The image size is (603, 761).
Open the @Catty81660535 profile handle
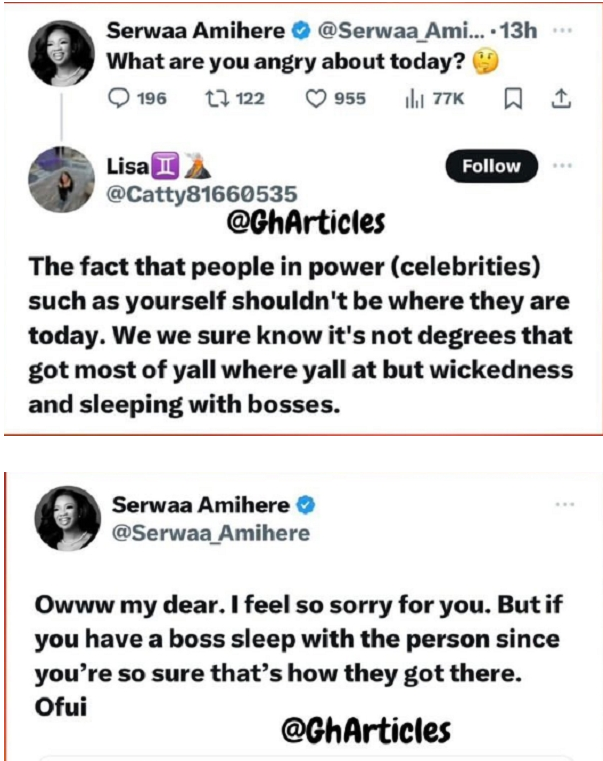tap(202, 193)
